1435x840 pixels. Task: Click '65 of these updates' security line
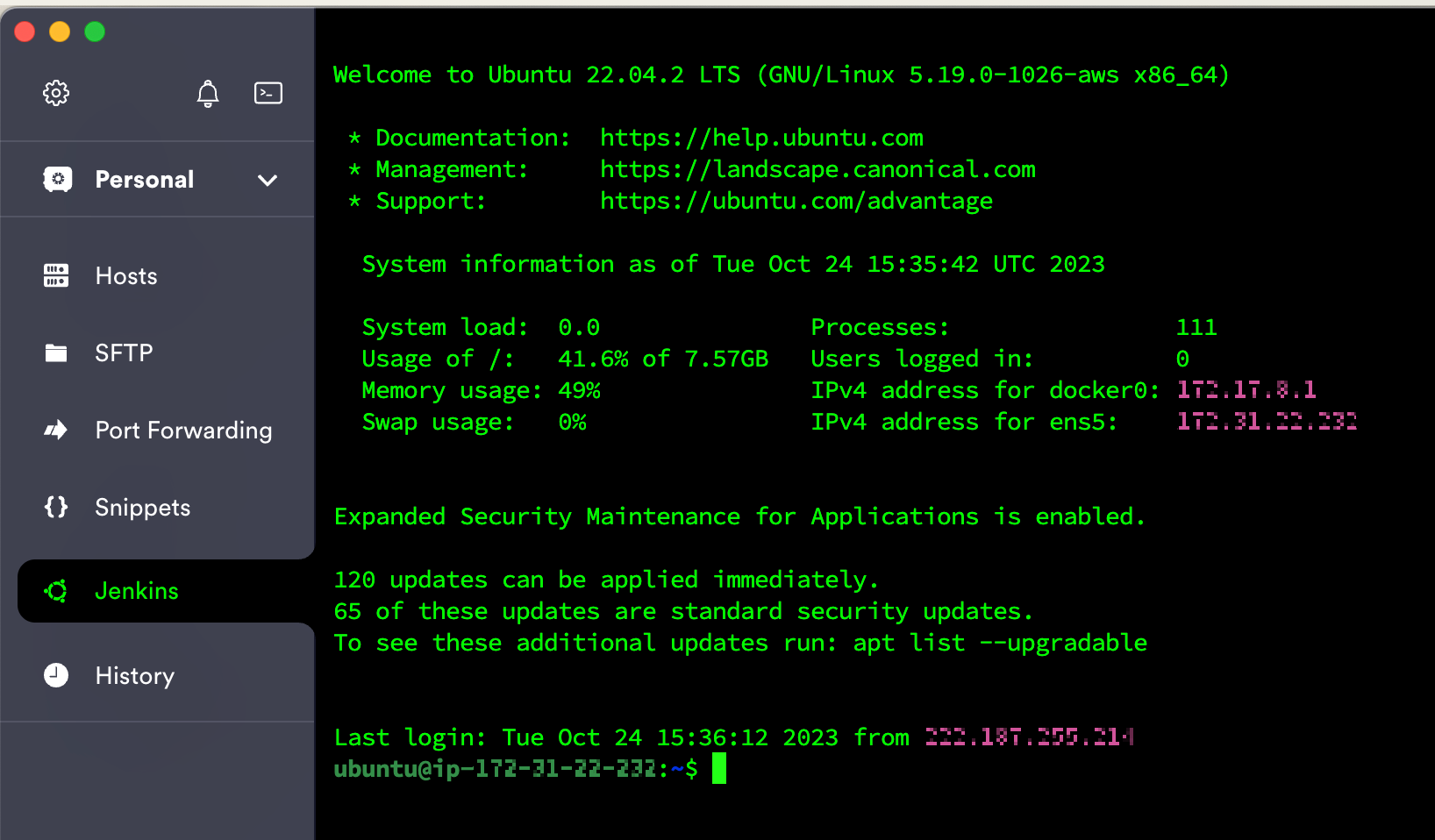pyautogui.click(x=684, y=611)
